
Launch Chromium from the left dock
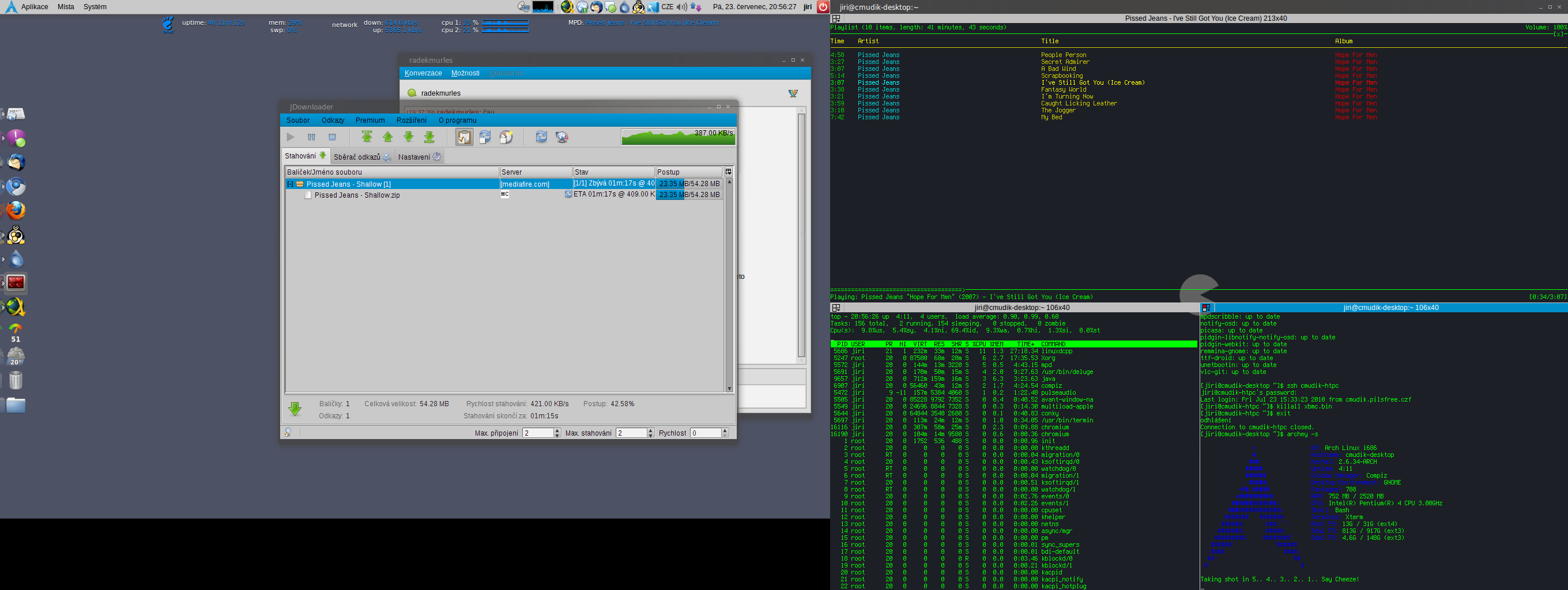(16, 186)
